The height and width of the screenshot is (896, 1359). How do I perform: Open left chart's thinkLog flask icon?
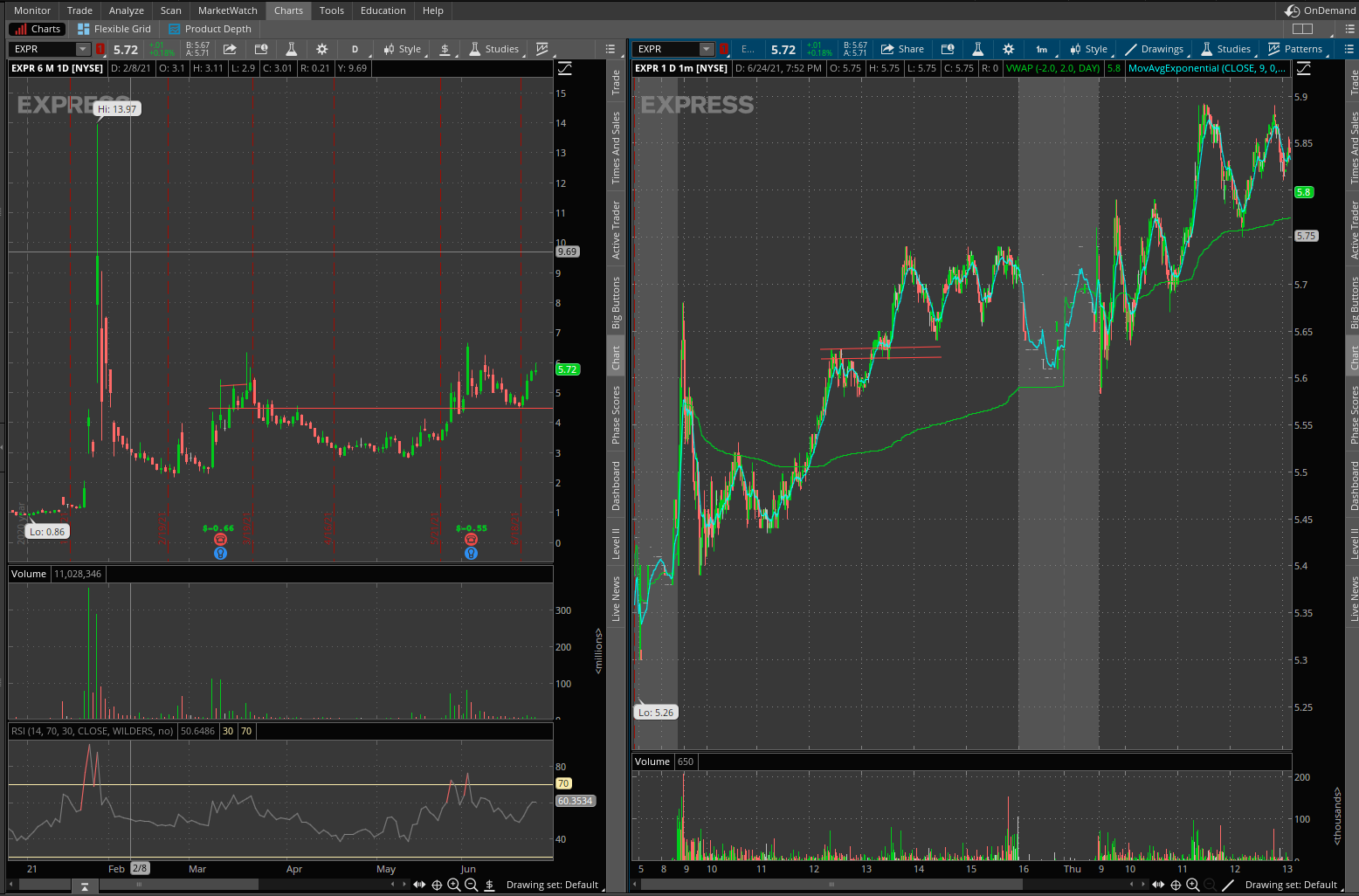tap(292, 49)
